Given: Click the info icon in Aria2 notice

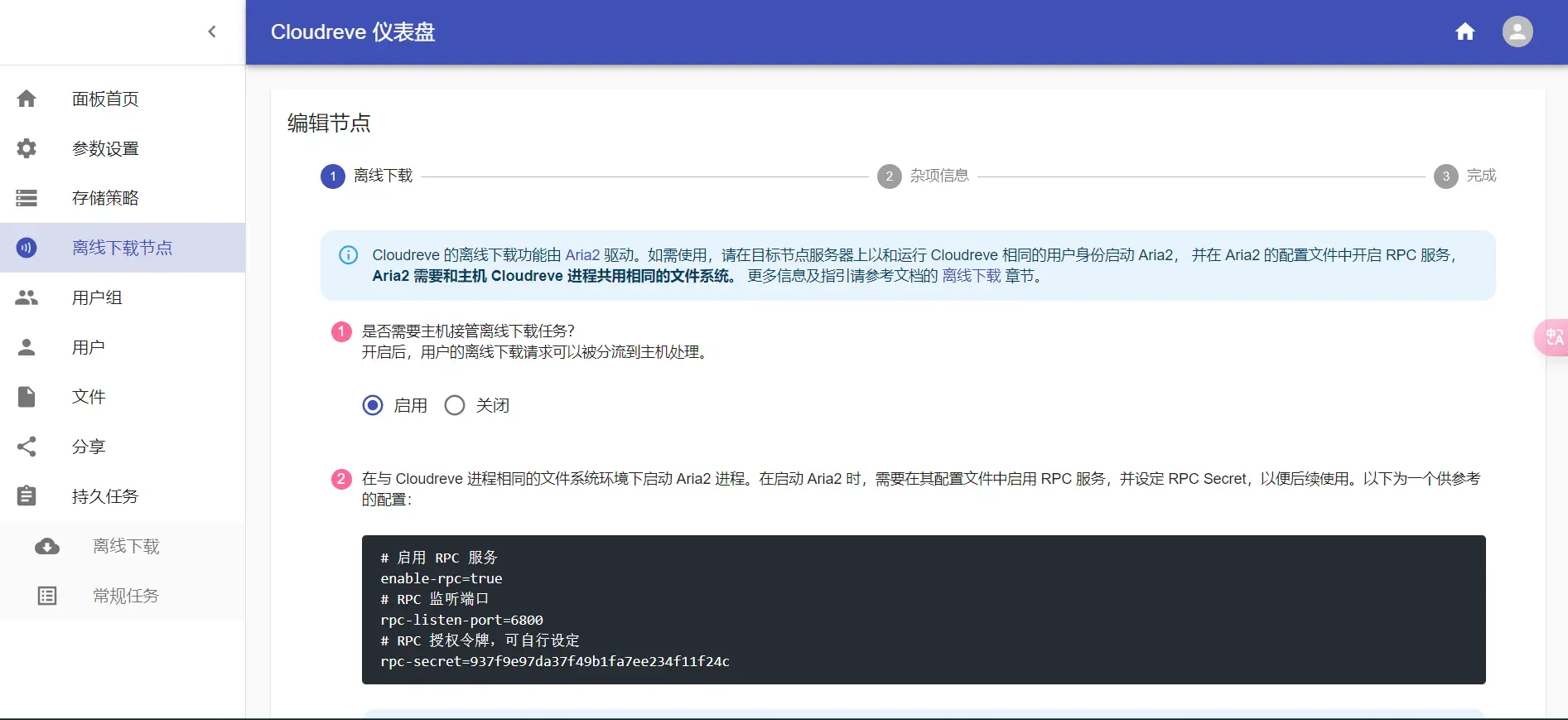Looking at the screenshot, I should [x=349, y=255].
